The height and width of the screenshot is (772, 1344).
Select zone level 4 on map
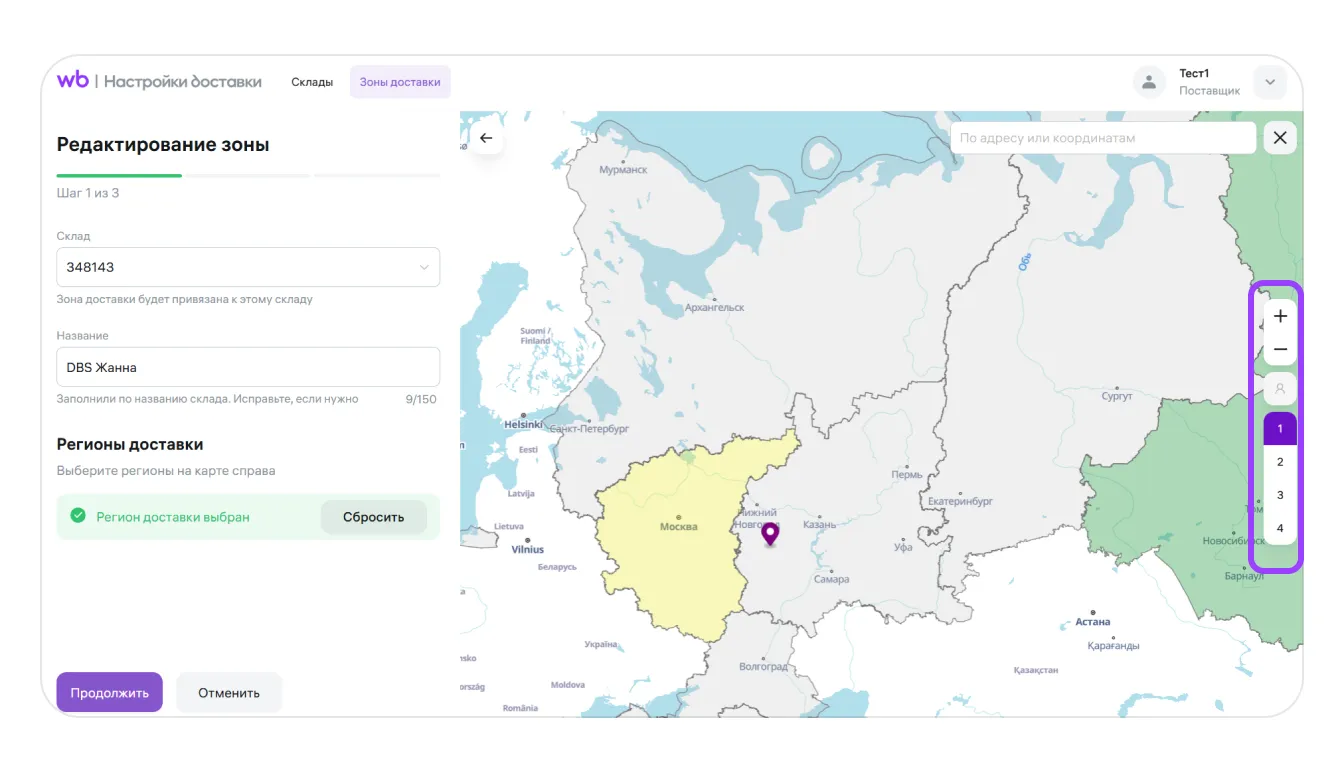[1280, 528]
